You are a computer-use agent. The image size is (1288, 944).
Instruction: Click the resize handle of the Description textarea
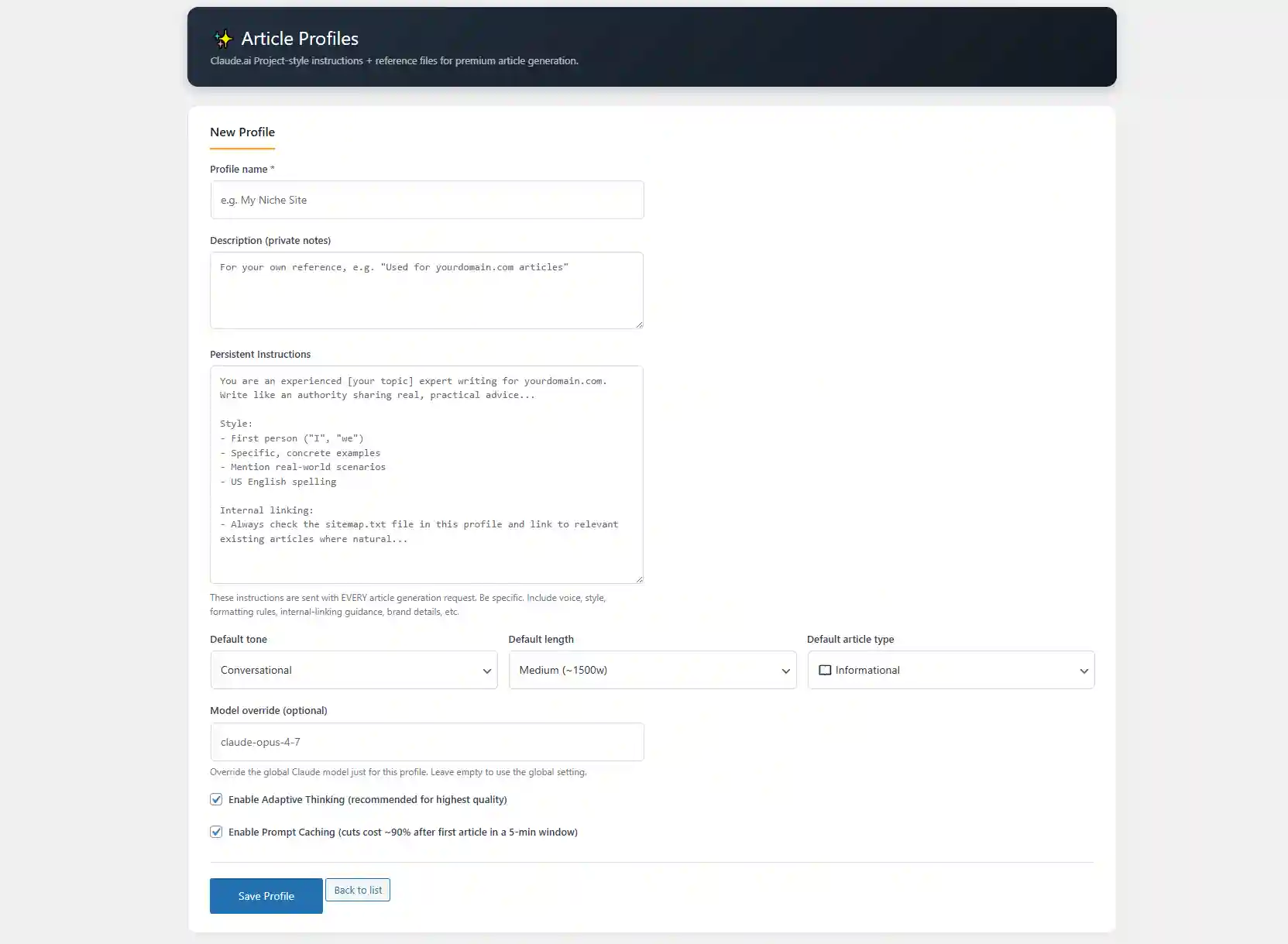640,326
